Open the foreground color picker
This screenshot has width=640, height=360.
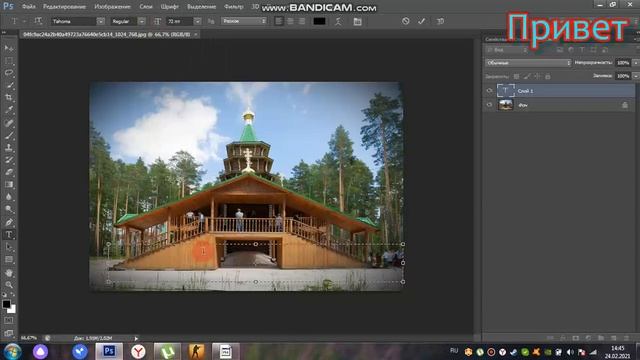tap(6, 304)
